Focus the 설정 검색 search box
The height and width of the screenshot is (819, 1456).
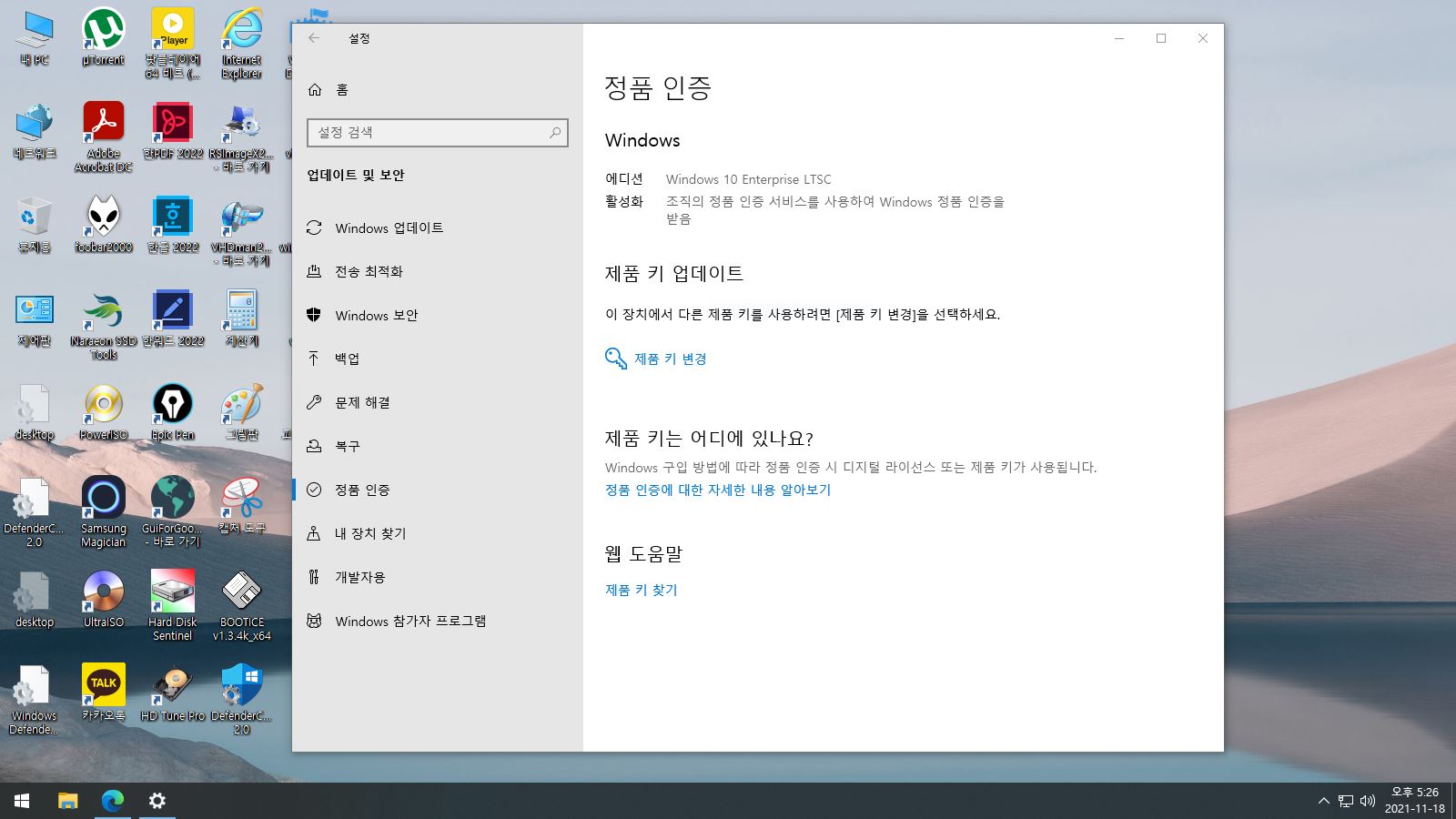[x=438, y=133]
